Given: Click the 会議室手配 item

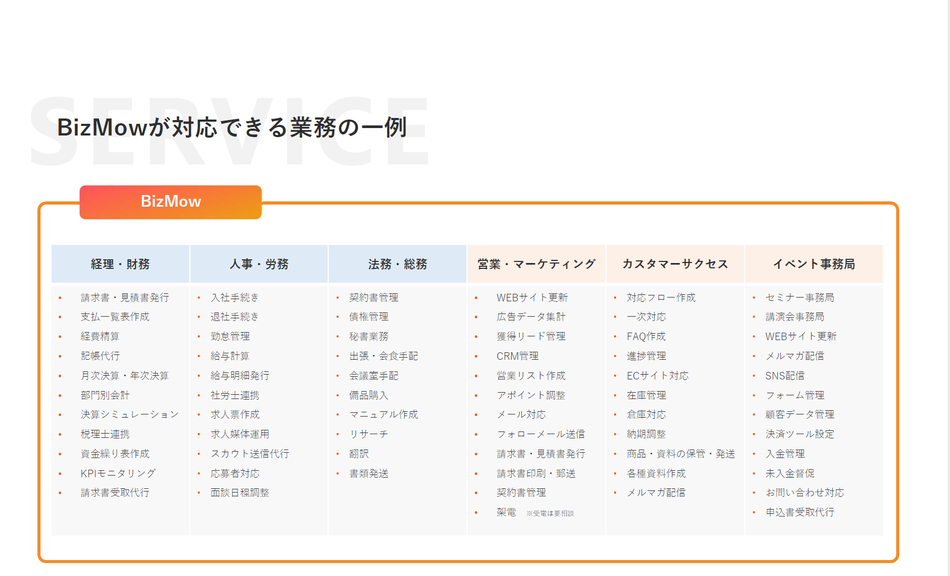Looking at the screenshot, I should tap(374, 376).
